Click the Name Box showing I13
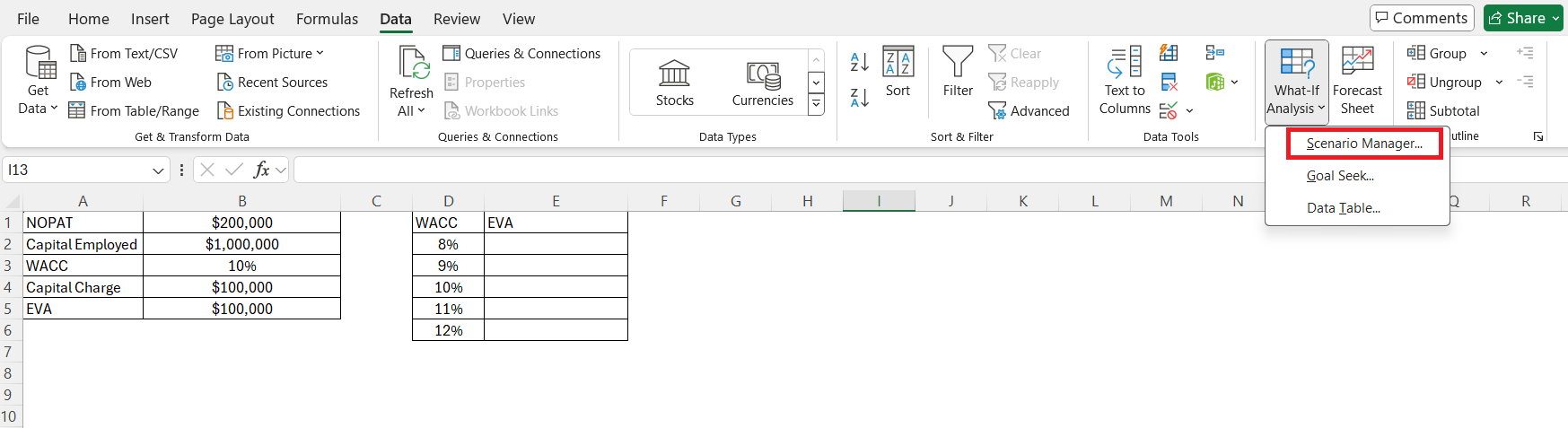1568x428 pixels. point(77,170)
